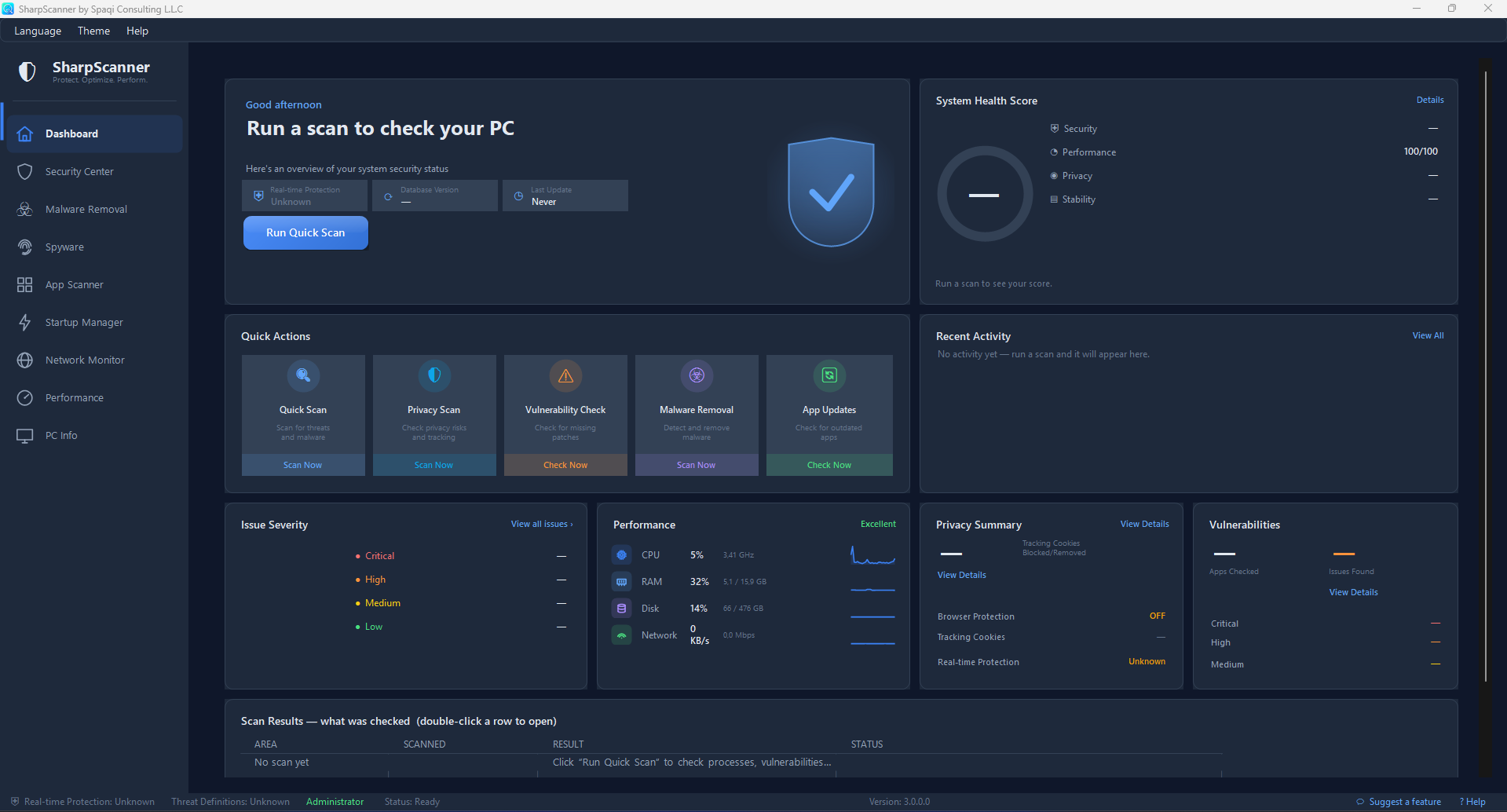Click the Stability icon in System Health Score
The width and height of the screenshot is (1507, 812).
1054,199
